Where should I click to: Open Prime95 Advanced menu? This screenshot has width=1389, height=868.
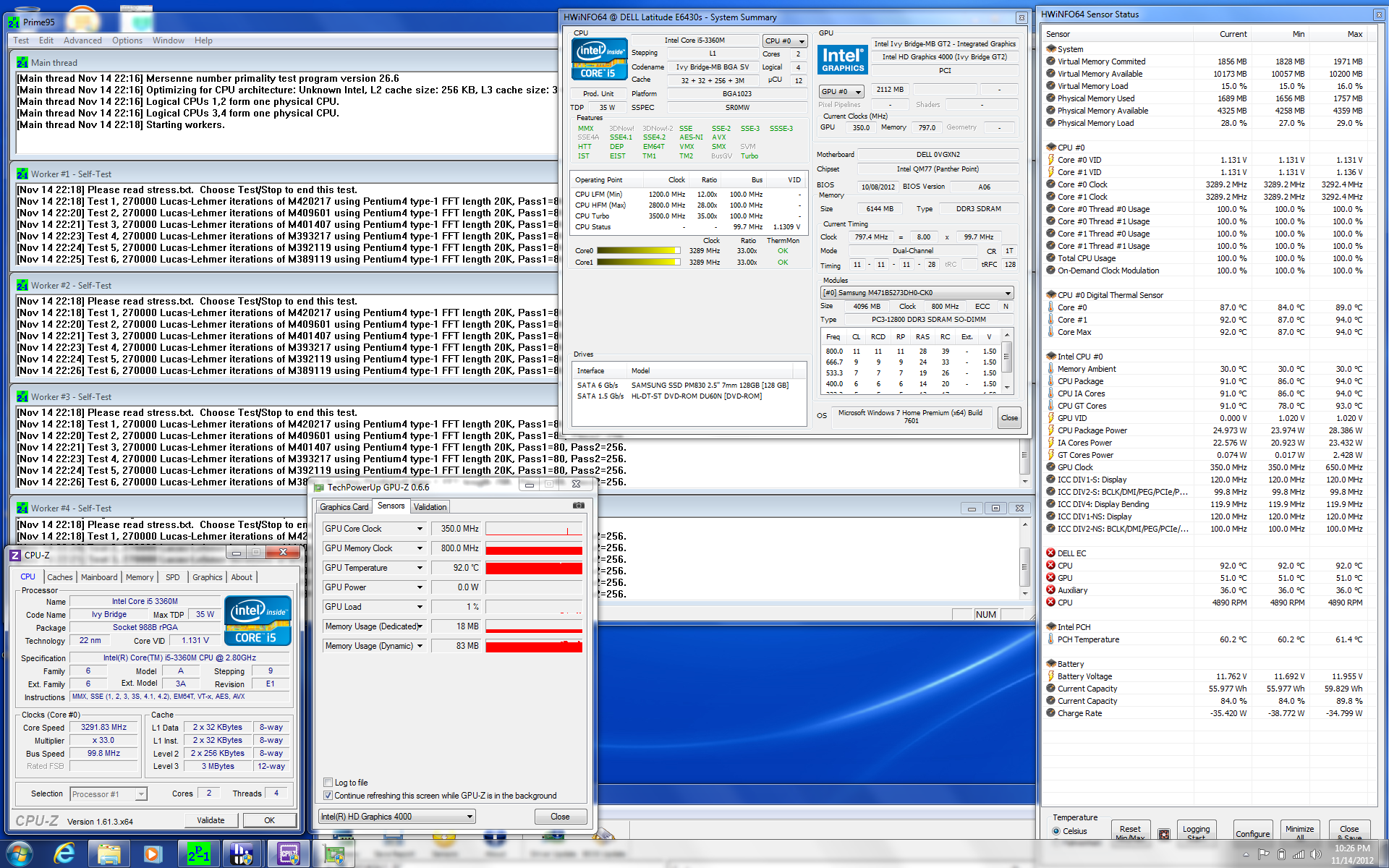pos(82,41)
